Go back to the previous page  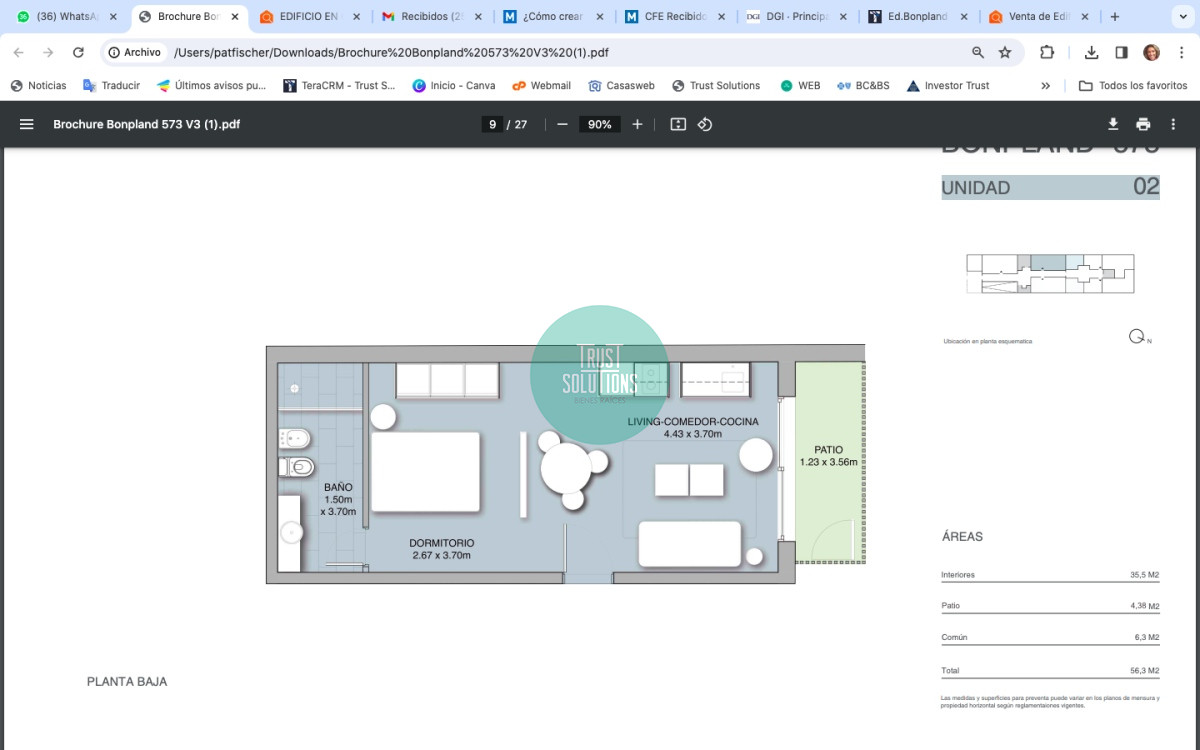[x=19, y=52]
